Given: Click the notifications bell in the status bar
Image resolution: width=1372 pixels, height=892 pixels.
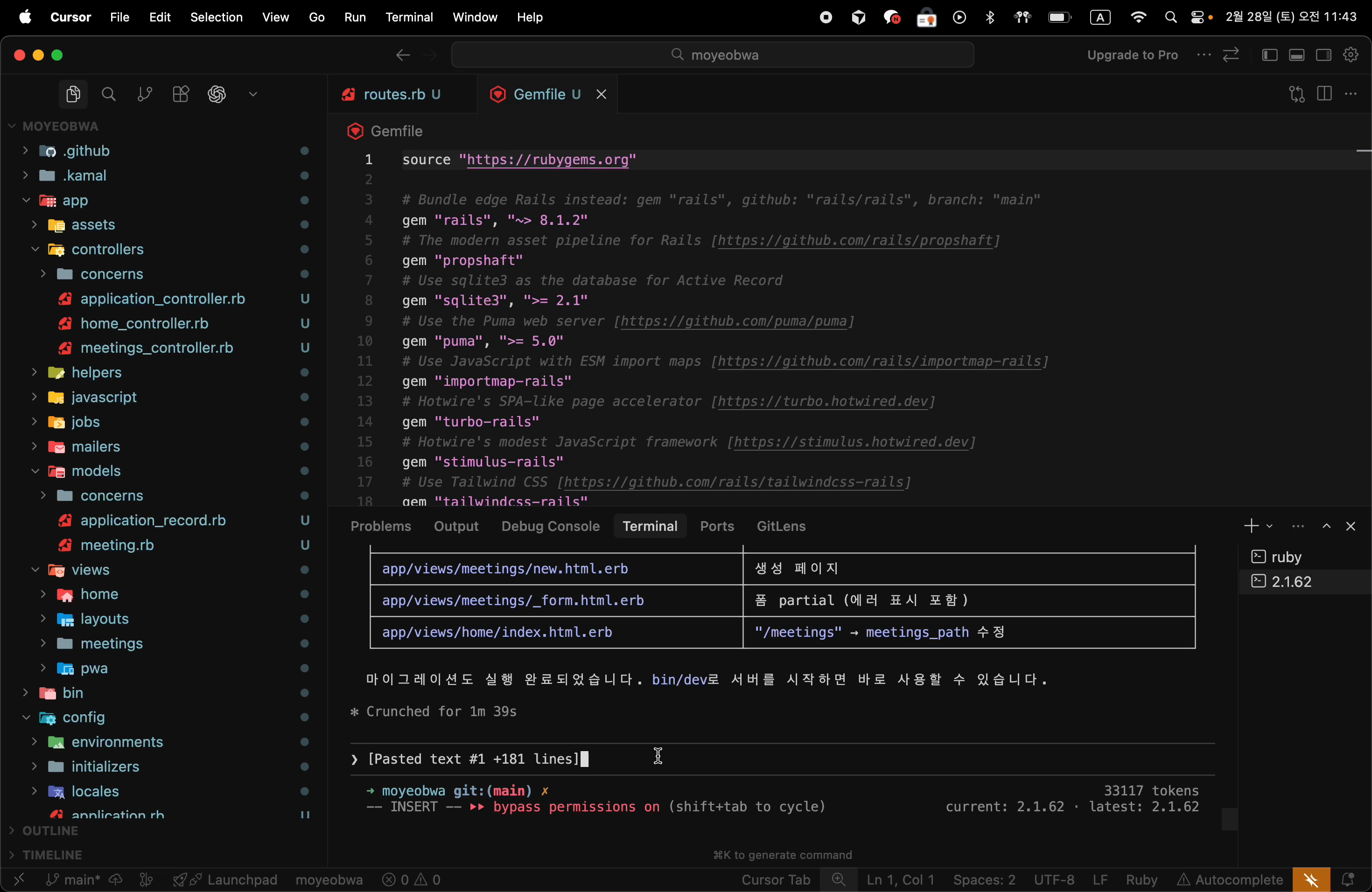Looking at the screenshot, I should pos(1347,880).
